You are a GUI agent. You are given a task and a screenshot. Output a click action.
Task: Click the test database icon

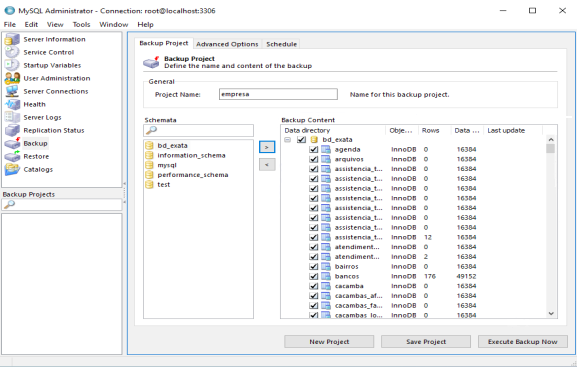click(x=149, y=184)
